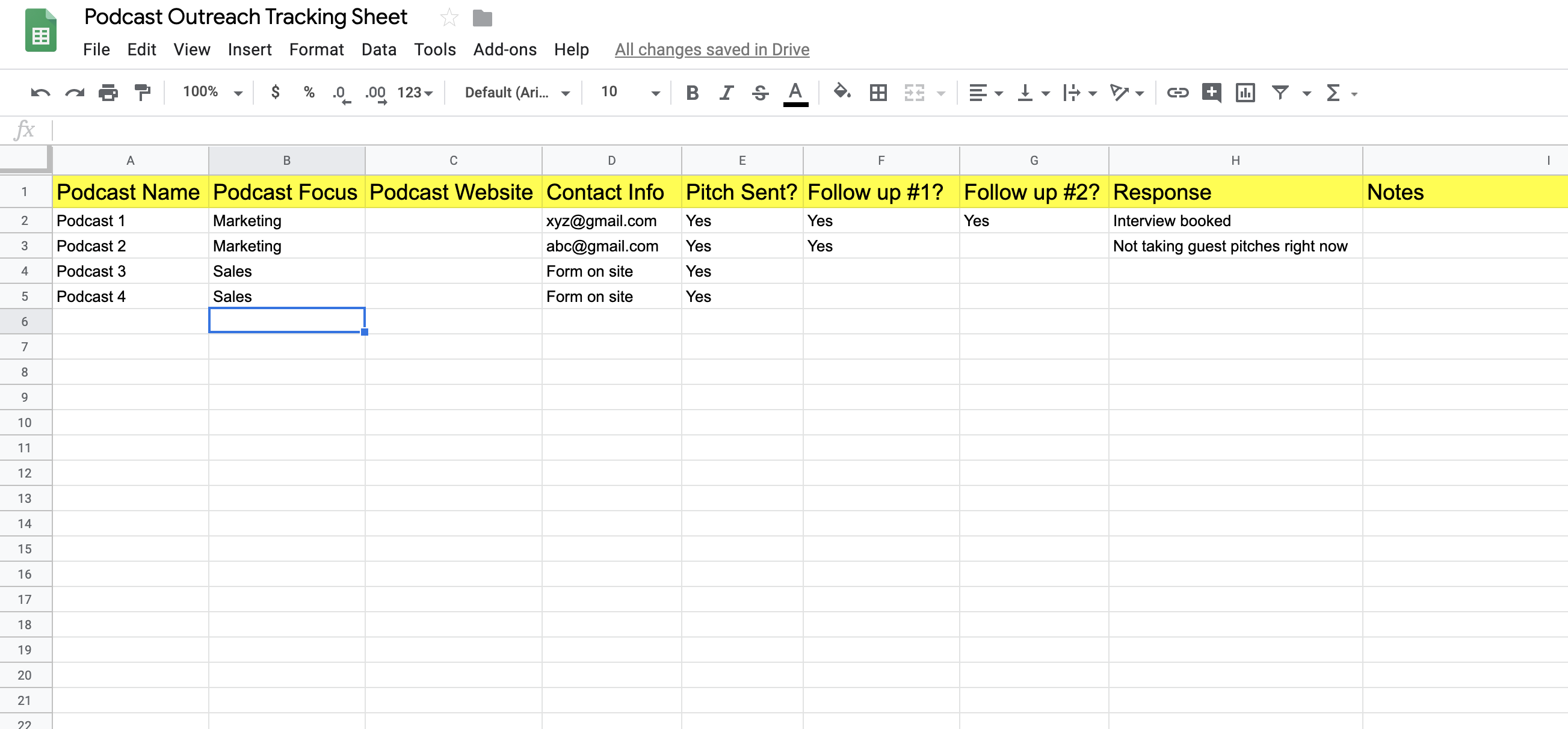Open Borders tool
This screenshot has width=1568, height=729.
[878, 93]
